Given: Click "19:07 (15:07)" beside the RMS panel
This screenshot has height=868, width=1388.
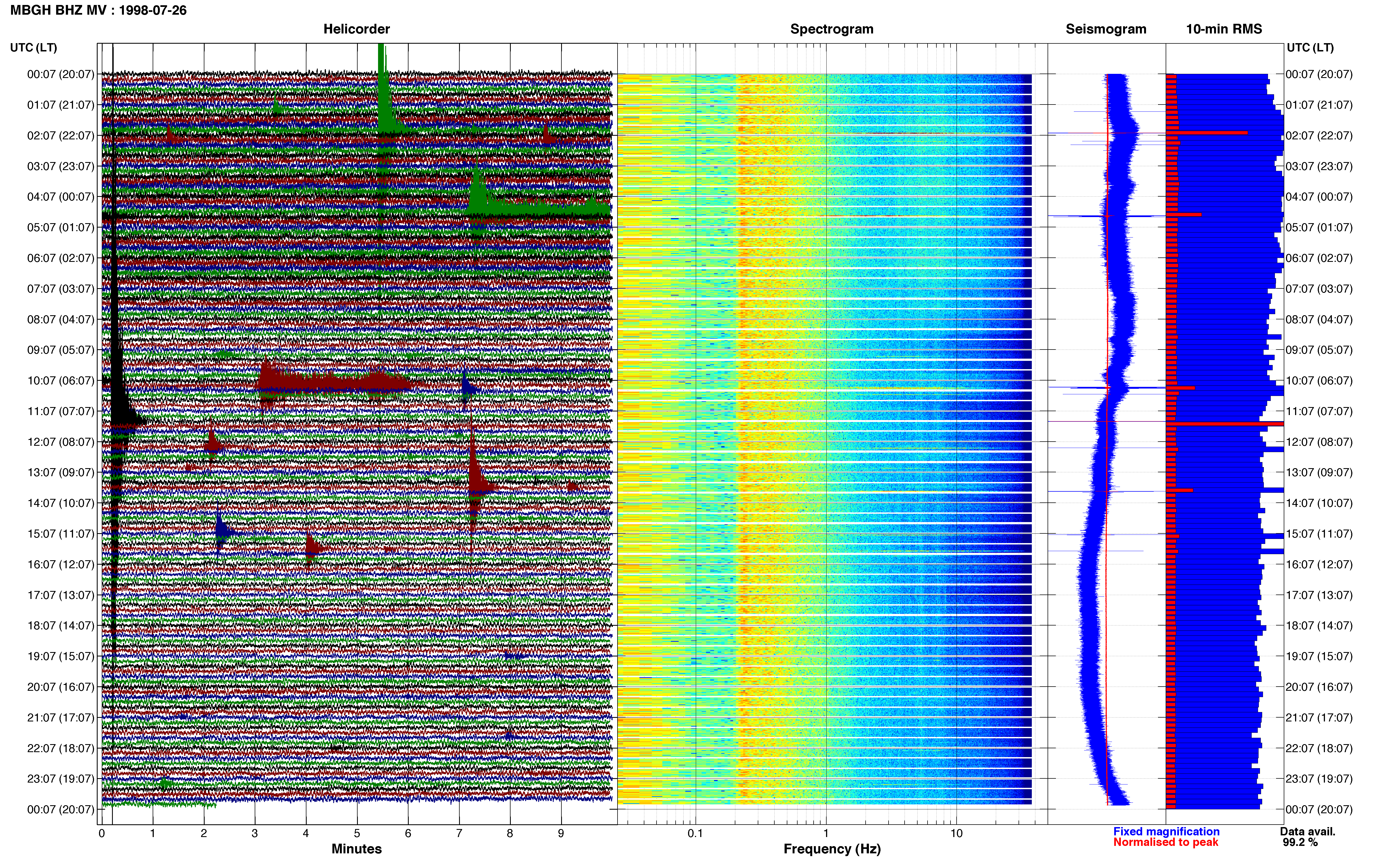Looking at the screenshot, I should [1319, 656].
